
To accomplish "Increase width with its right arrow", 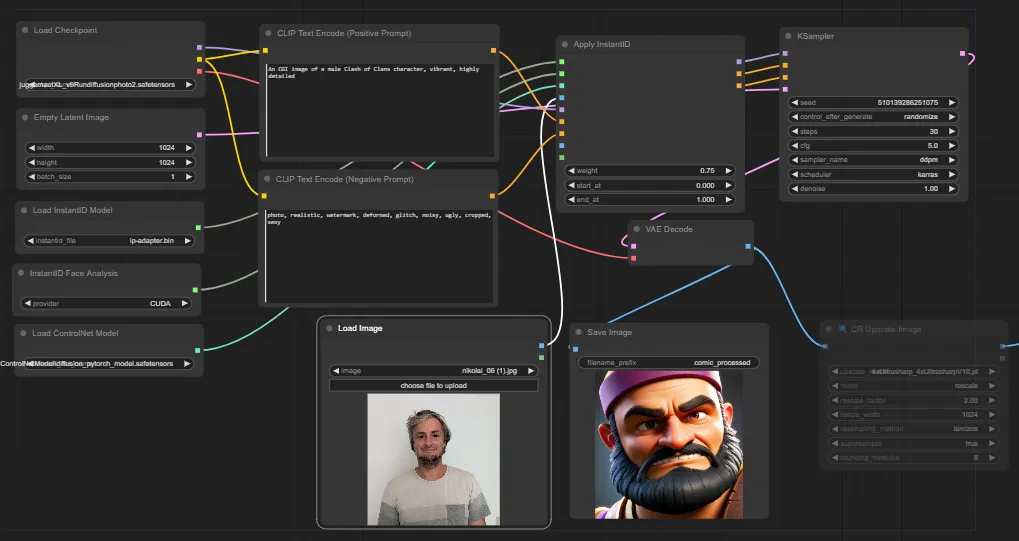I will [x=189, y=148].
